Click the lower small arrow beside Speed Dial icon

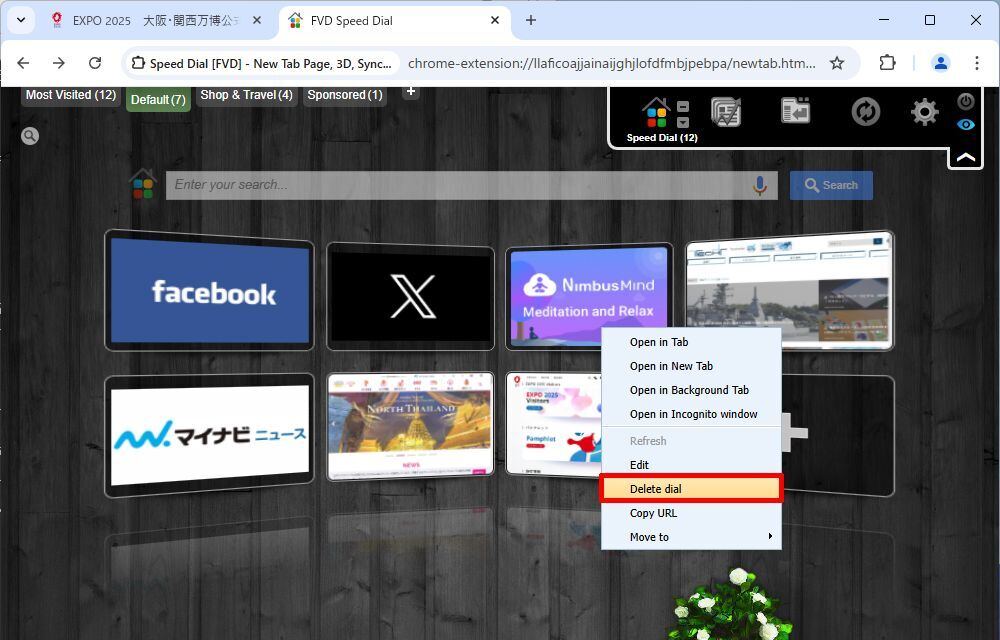coord(683,122)
